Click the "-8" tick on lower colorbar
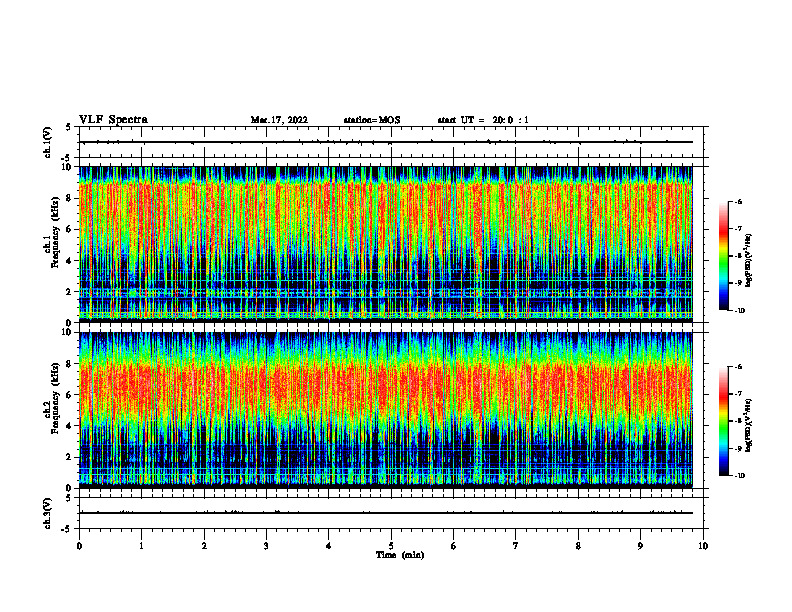The width and height of the screenshot is (792, 612). click(738, 422)
